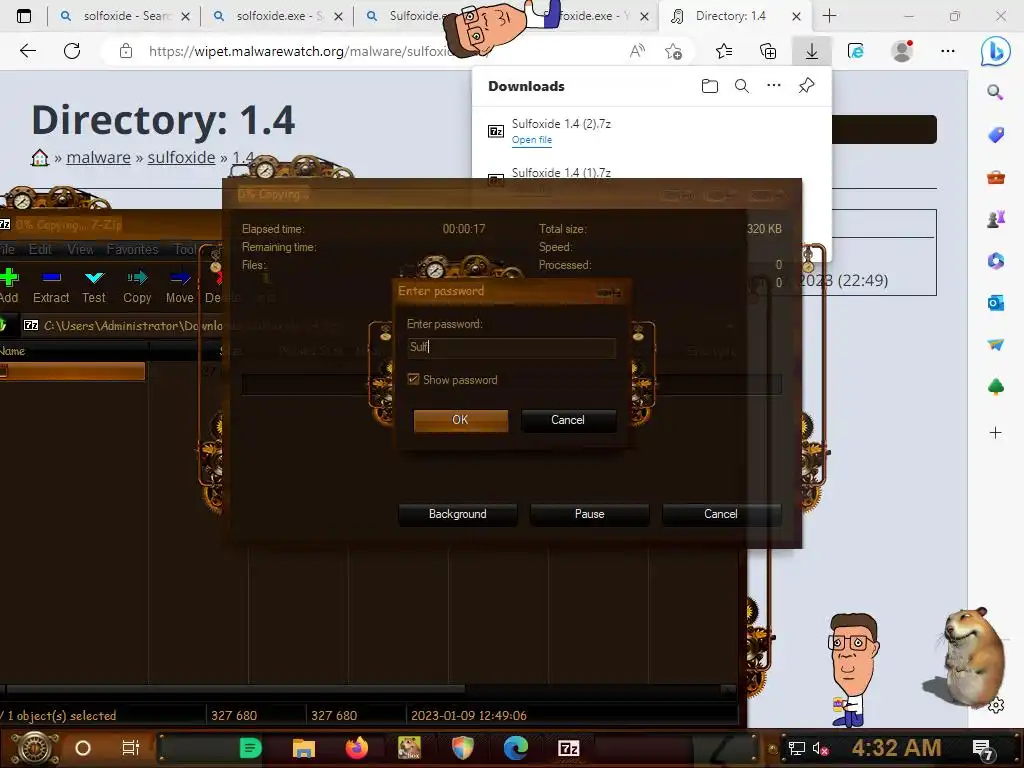The image size is (1024, 768).
Task: Open the View menu in 7-Zip
Action: [80, 249]
